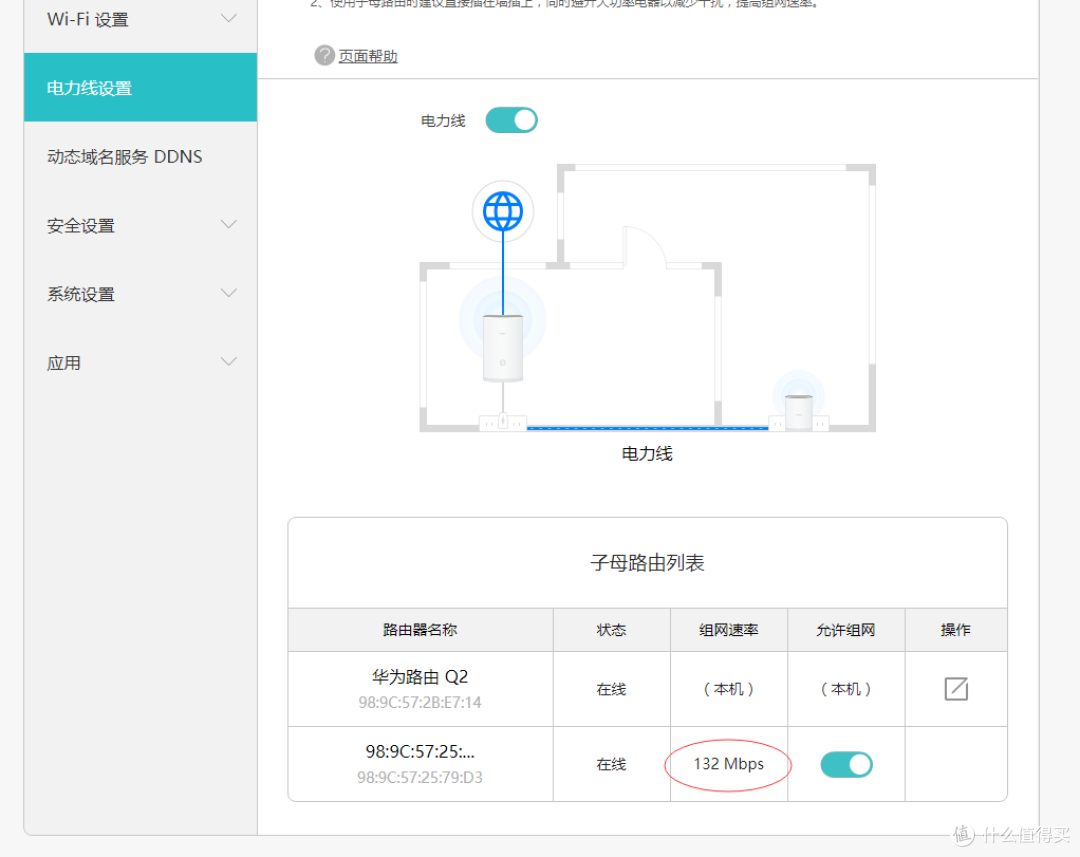Click the 路由器名称 column header
The height and width of the screenshot is (857, 1080).
coord(420,630)
